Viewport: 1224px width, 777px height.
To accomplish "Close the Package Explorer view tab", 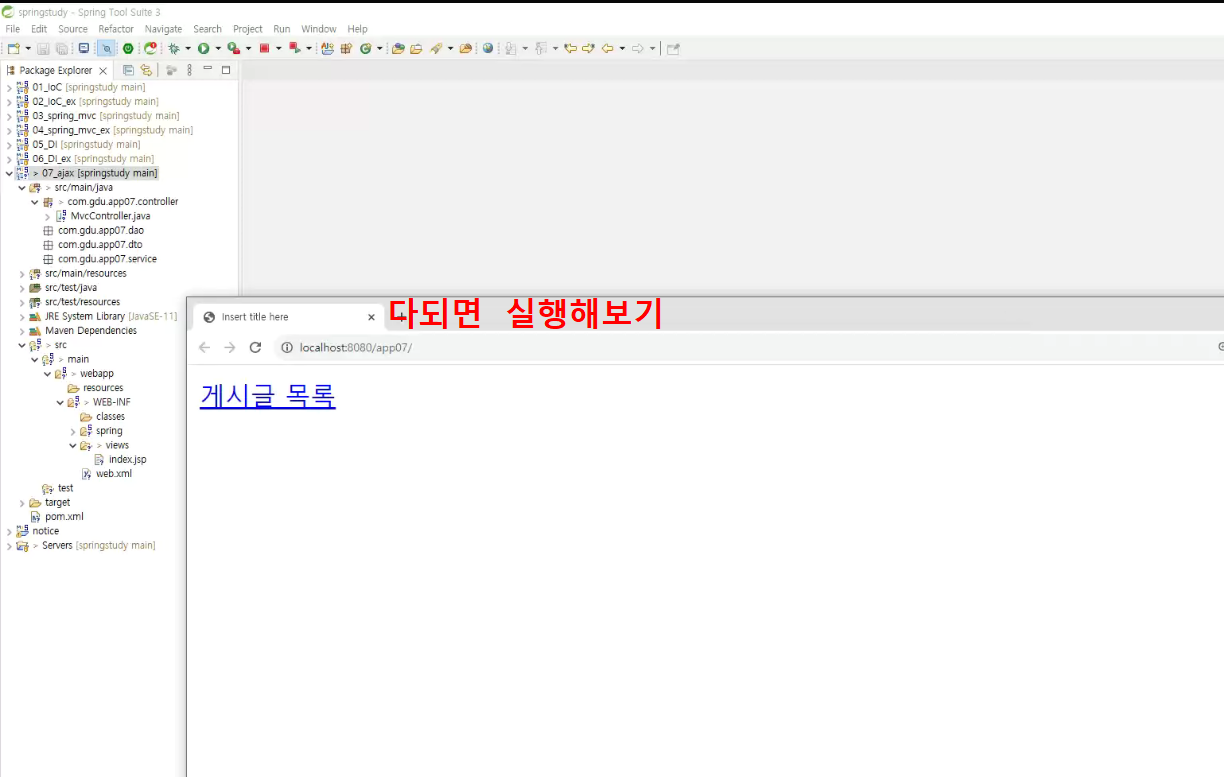I will pos(103,70).
